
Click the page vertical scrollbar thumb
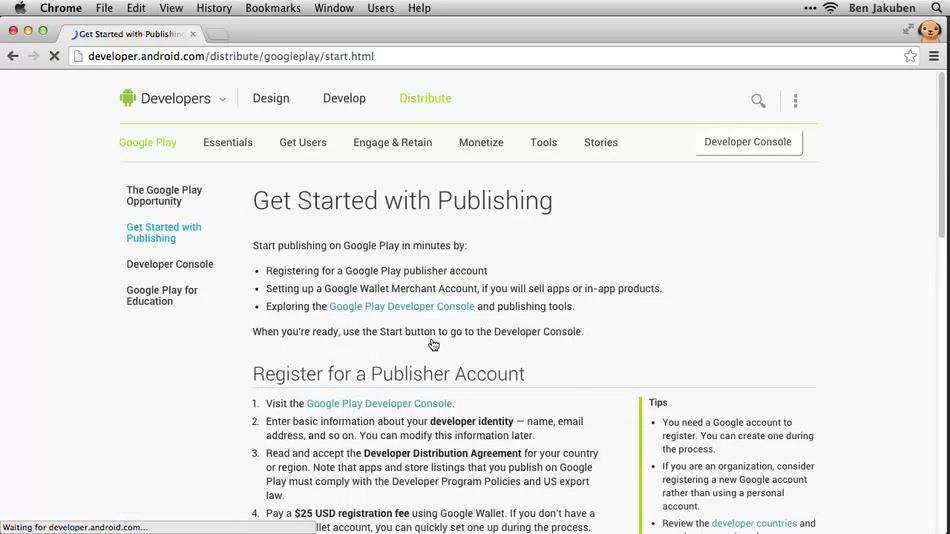(942, 155)
